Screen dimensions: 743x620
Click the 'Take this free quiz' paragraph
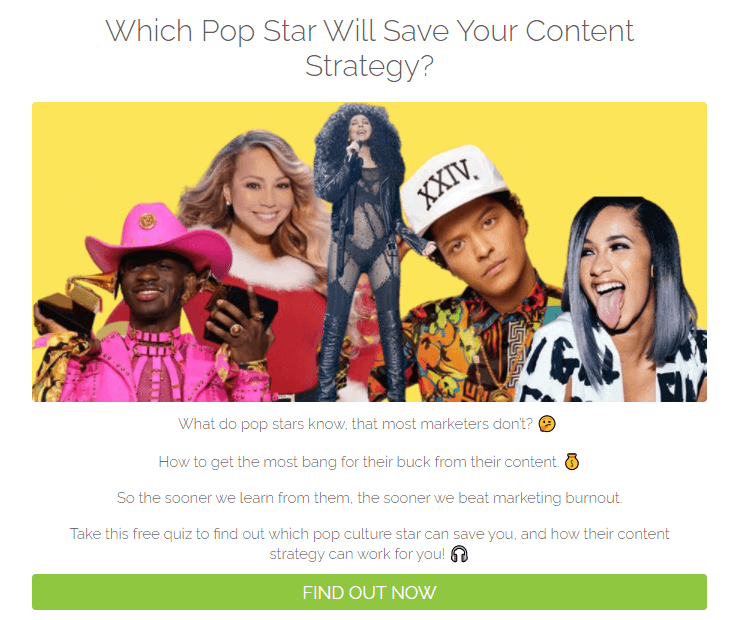[x=369, y=544]
